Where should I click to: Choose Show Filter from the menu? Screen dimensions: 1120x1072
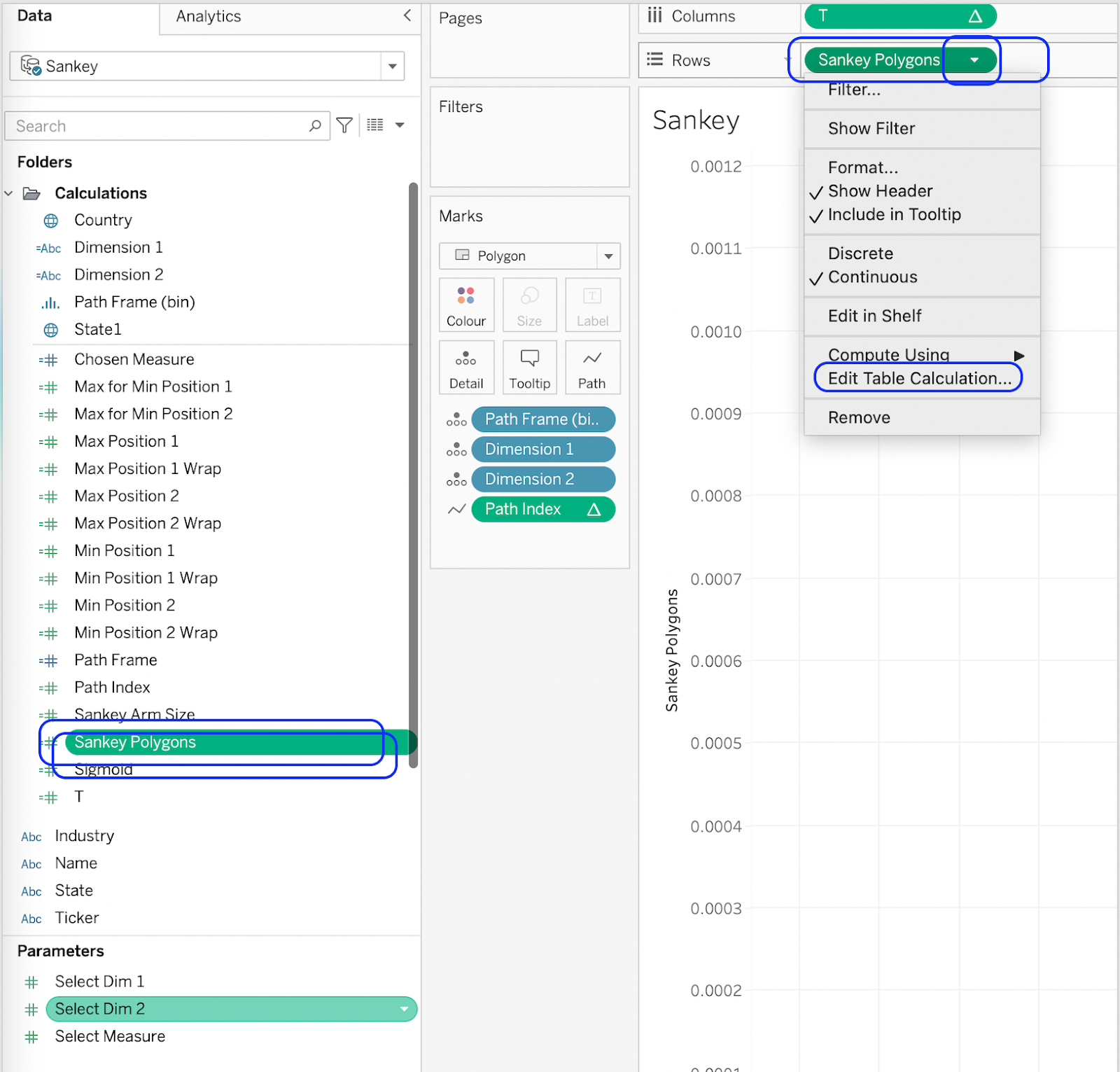click(x=871, y=129)
